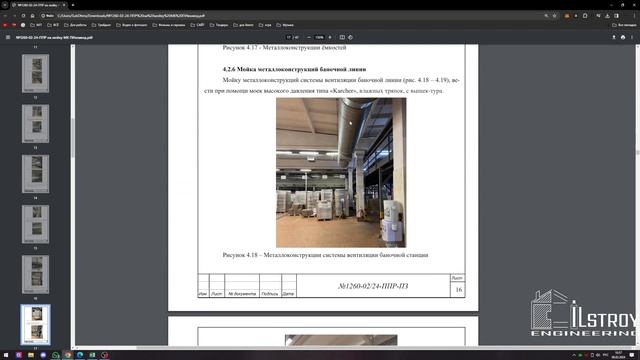
Task: Open the zoom magnifier icon in address bar
Action: click(x=546, y=16)
